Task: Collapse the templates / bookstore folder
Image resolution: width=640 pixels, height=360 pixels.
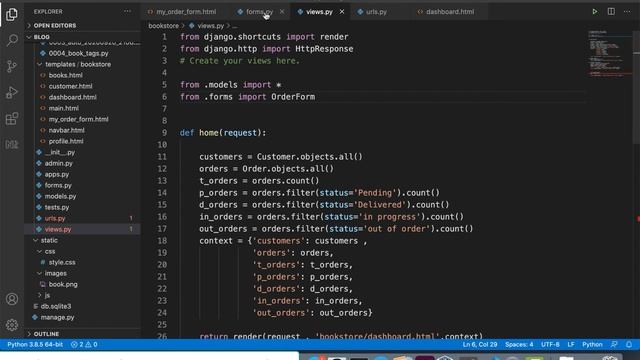Action: coord(78,64)
